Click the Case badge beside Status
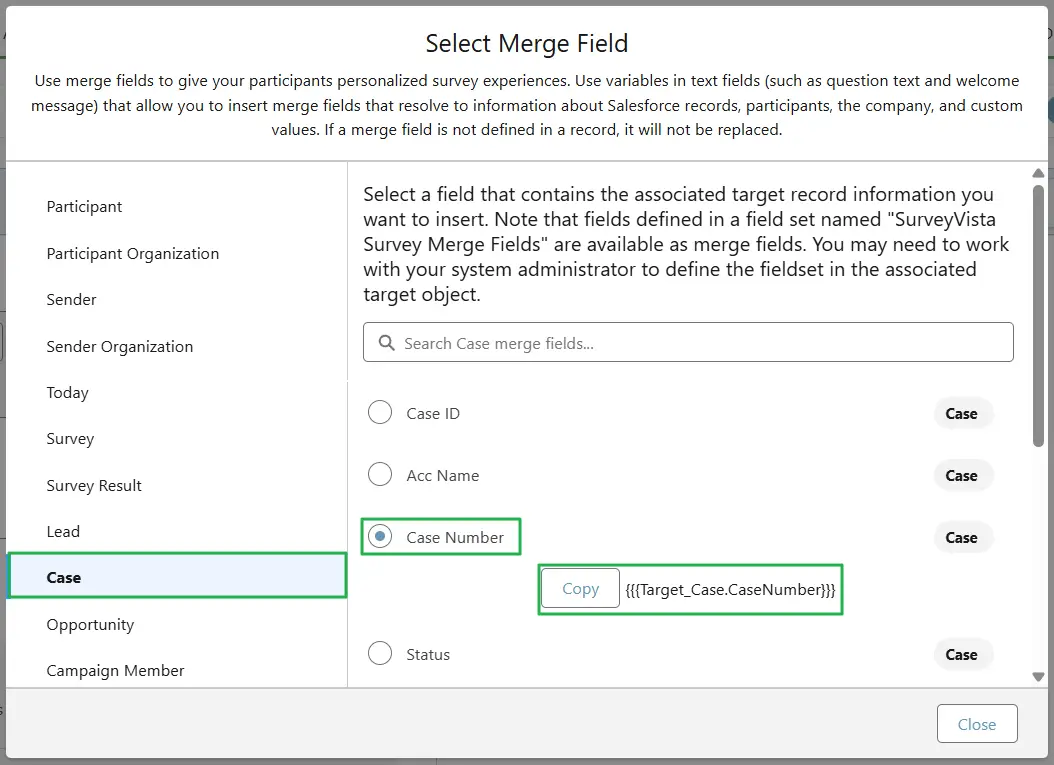The height and width of the screenshot is (765, 1054). coord(962,653)
